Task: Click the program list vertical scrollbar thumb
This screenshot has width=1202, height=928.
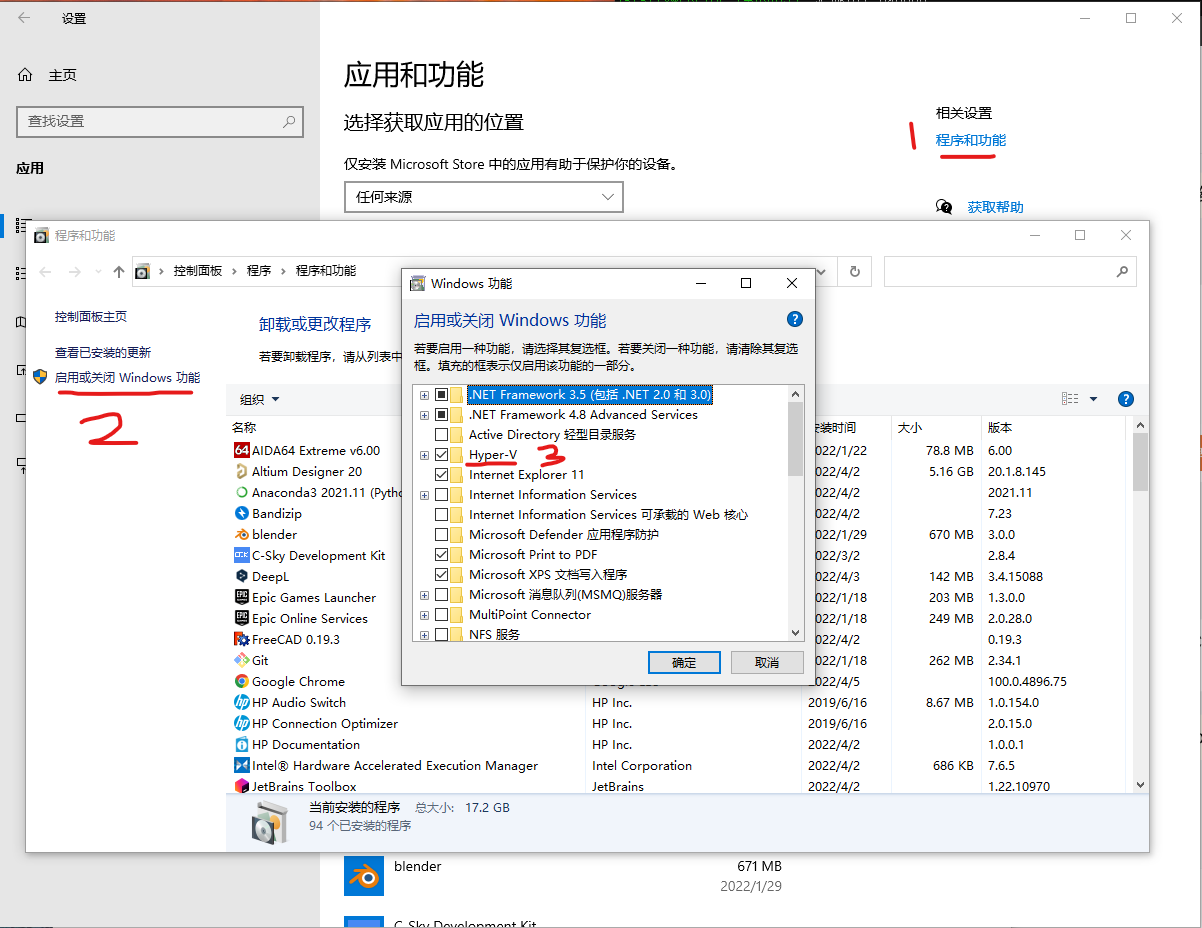Action: 1140,462
